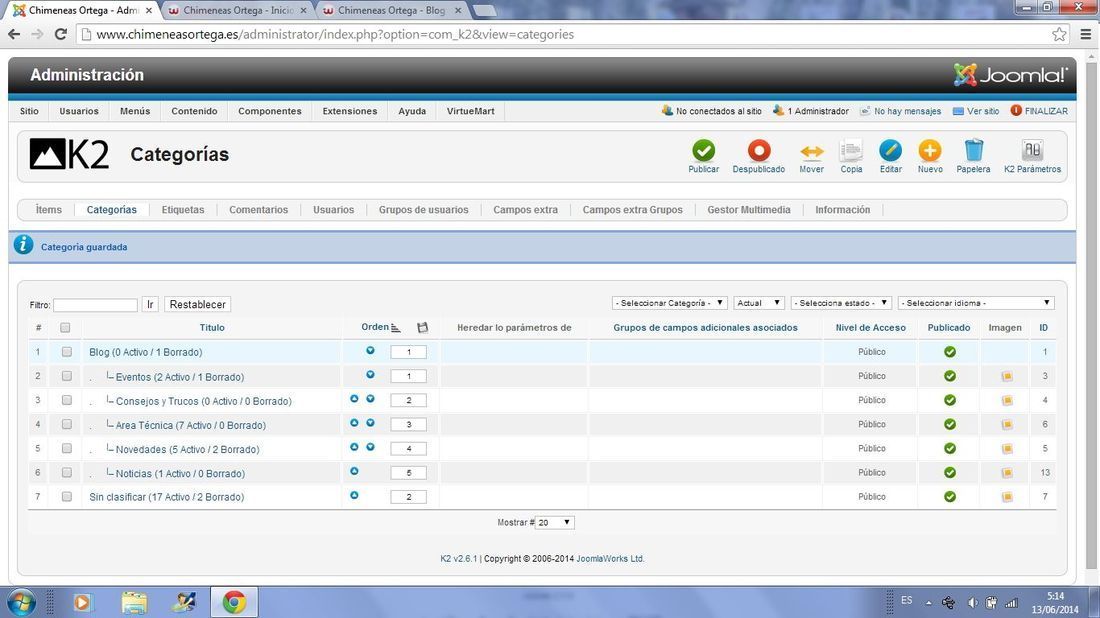The width and height of the screenshot is (1100, 618).
Task: Tick the Area Técnica checkbox
Action: coord(67,424)
